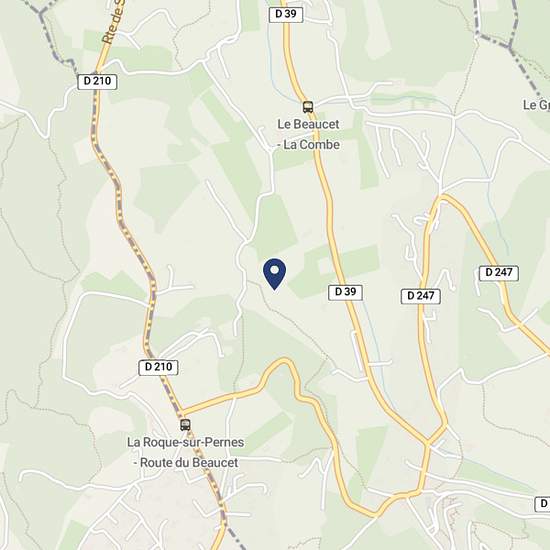Open the La Roque-sur-Pernes - Route du Beaucet label
This screenshot has width=550, height=550.
click(x=186, y=452)
